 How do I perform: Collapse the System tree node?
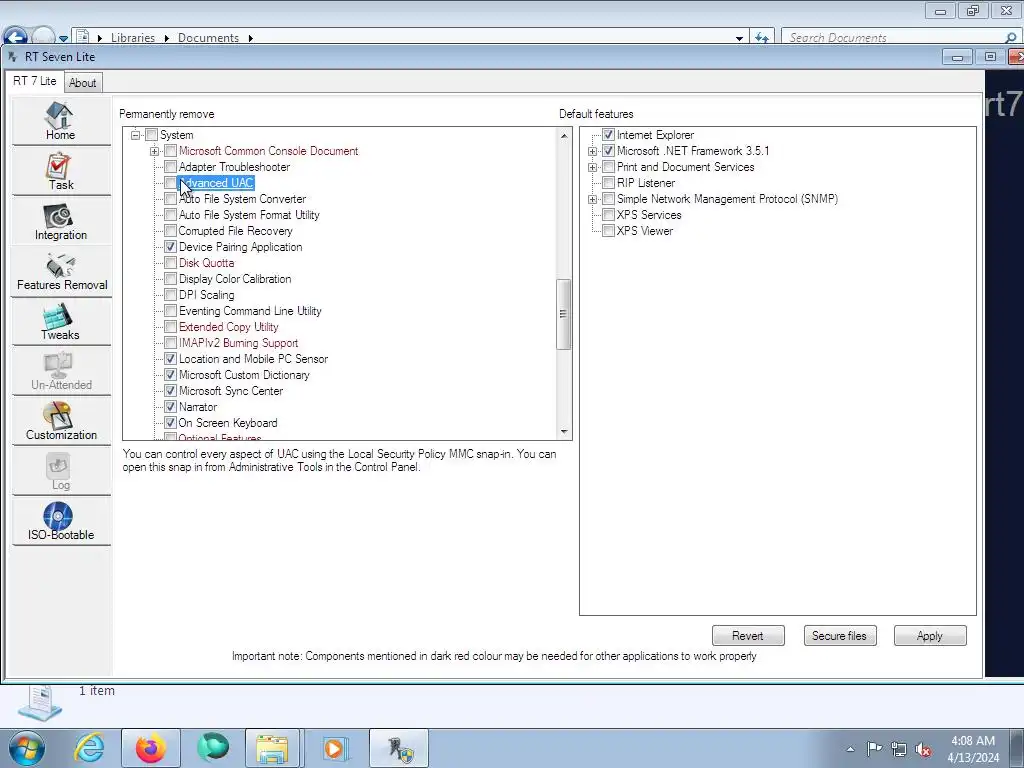click(135, 135)
